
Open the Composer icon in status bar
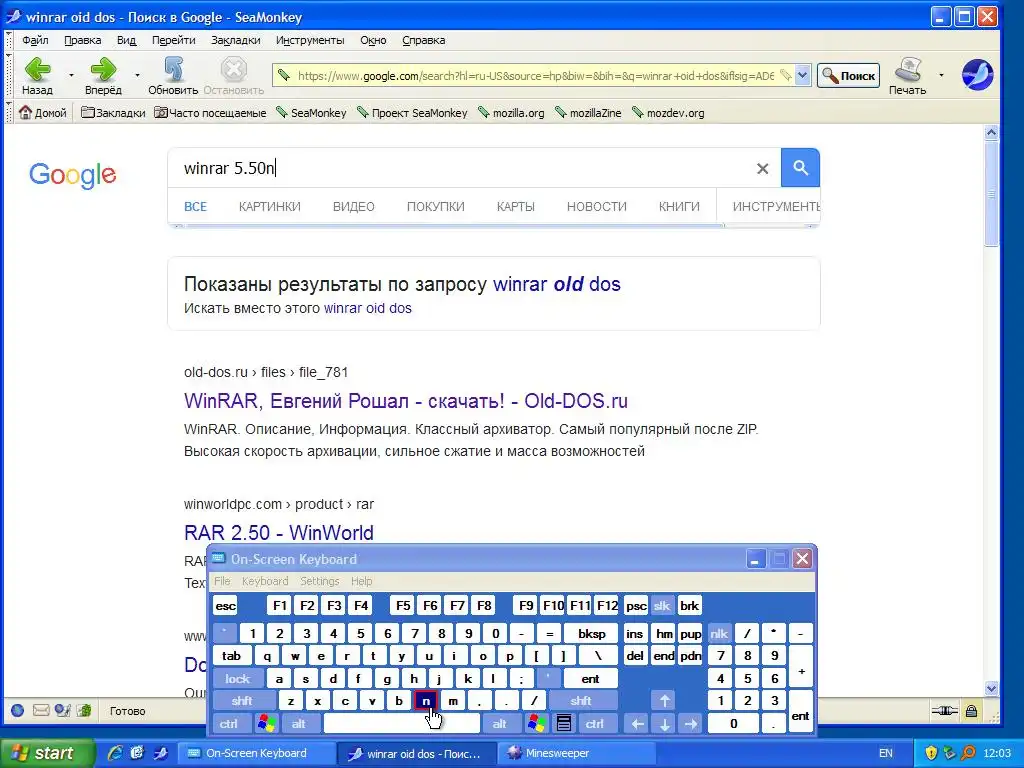(x=63, y=711)
